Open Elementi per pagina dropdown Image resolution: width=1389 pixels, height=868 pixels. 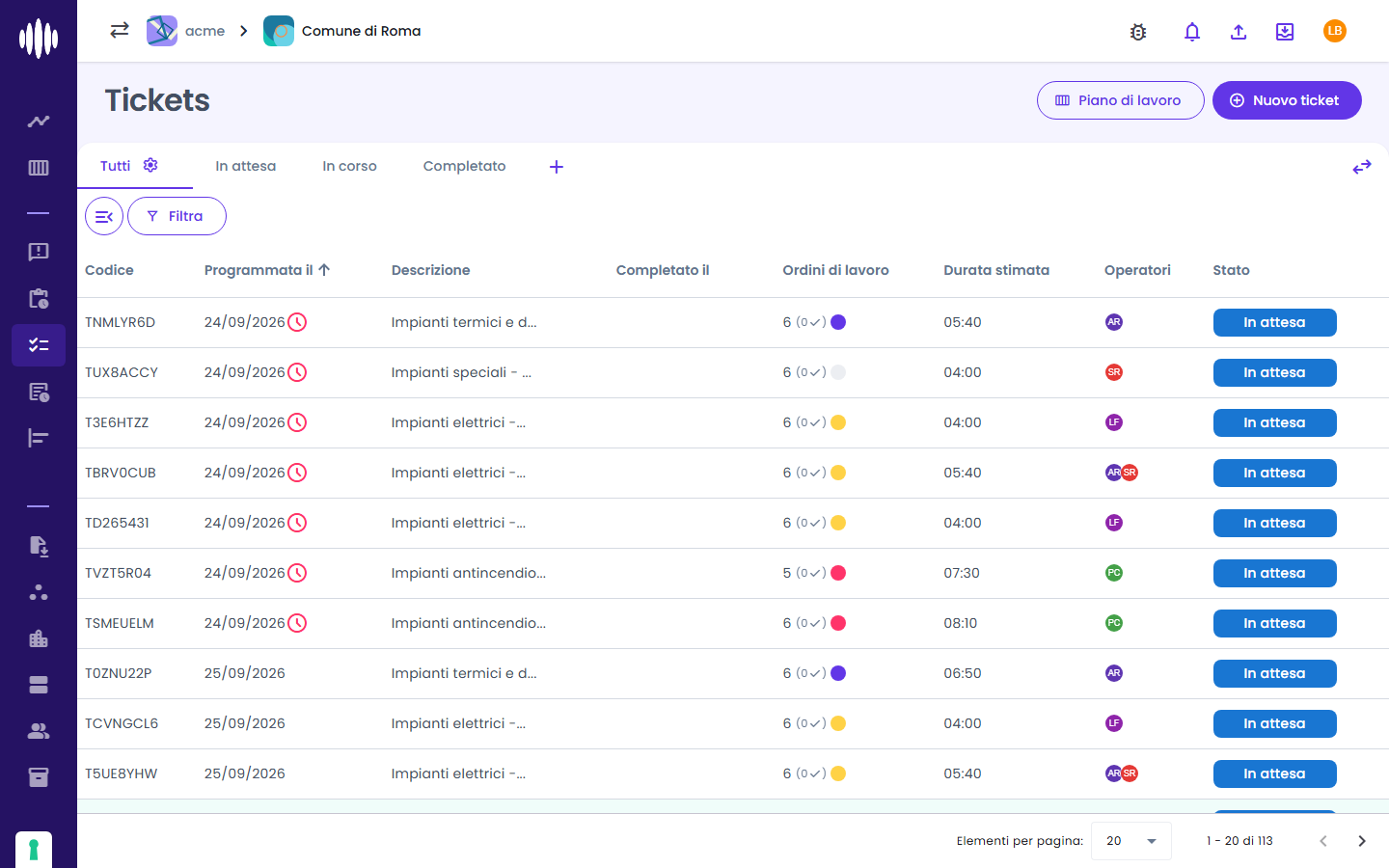pos(1131,841)
